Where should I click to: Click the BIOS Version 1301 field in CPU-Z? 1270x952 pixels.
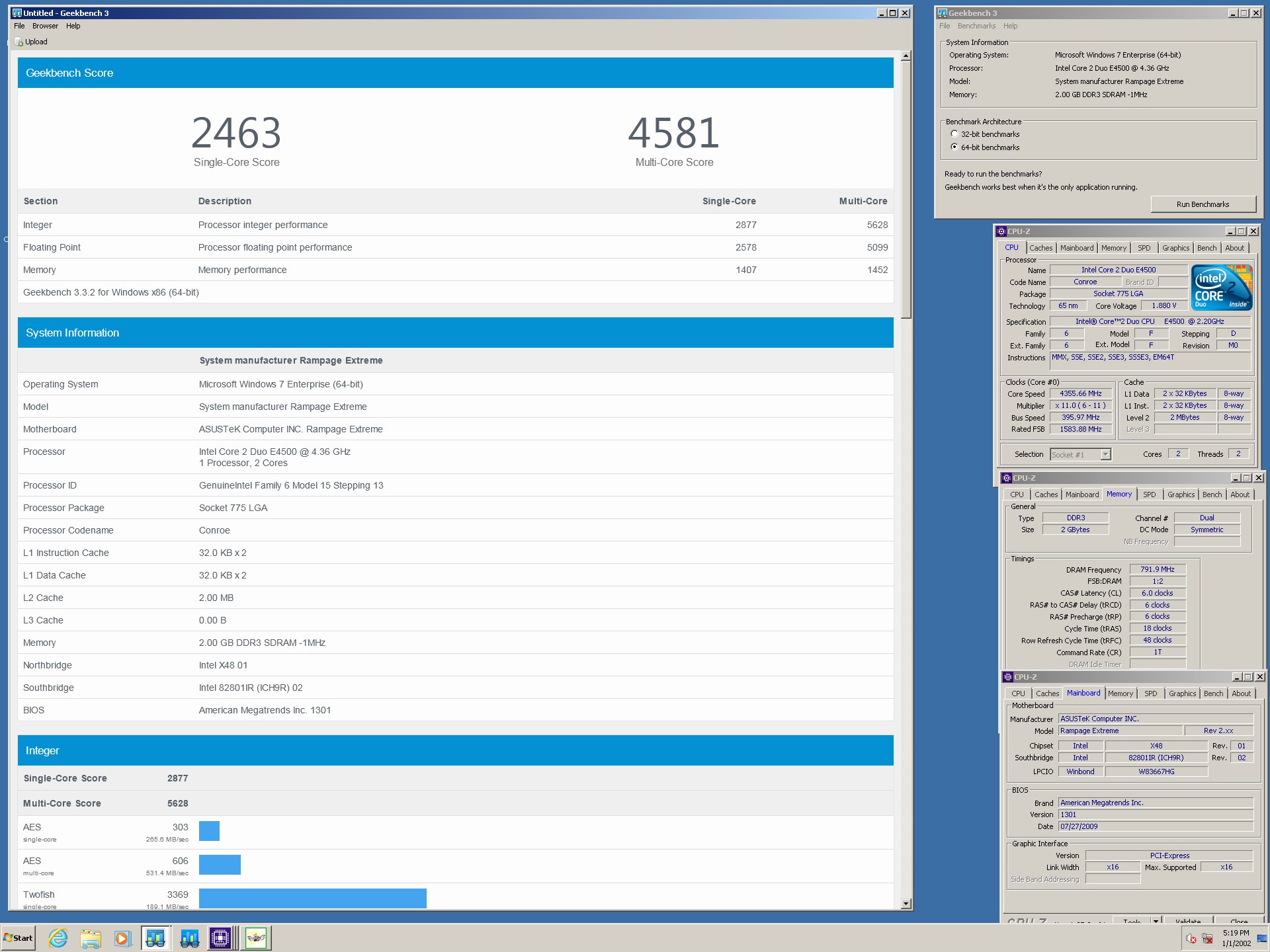(x=1156, y=814)
